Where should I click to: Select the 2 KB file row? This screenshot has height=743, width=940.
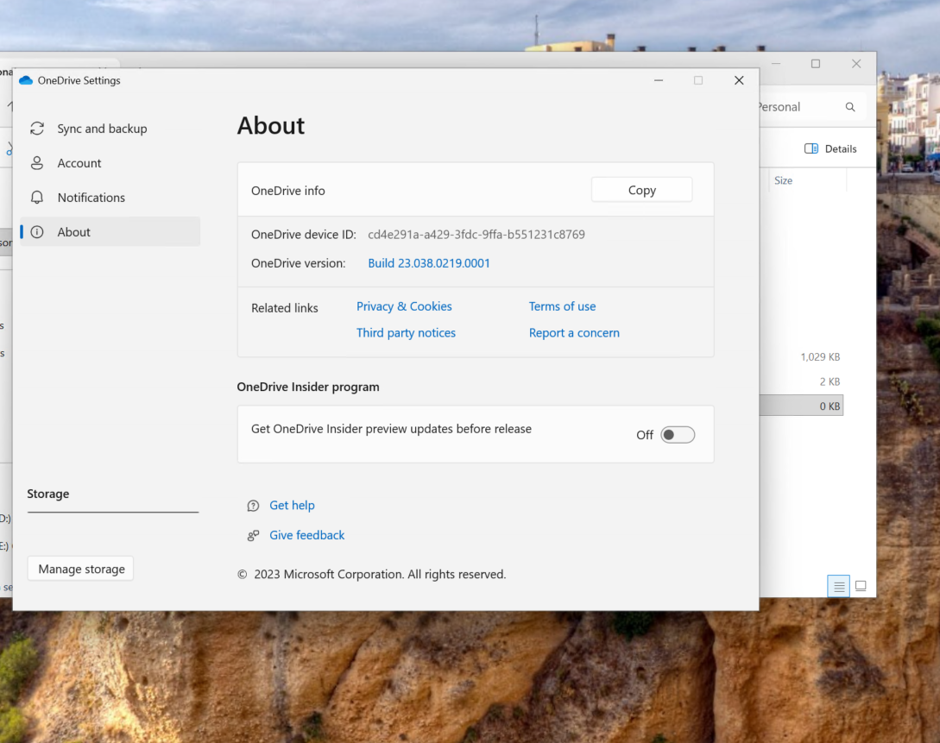point(801,381)
